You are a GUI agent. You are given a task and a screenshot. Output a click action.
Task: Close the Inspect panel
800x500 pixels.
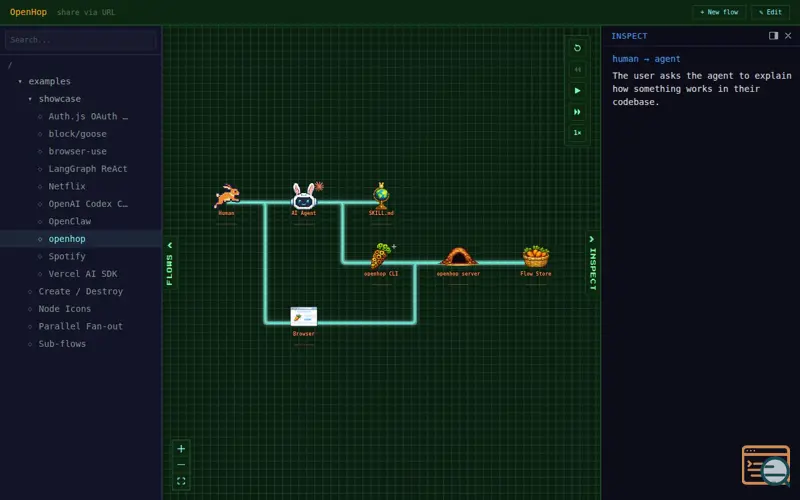788,36
